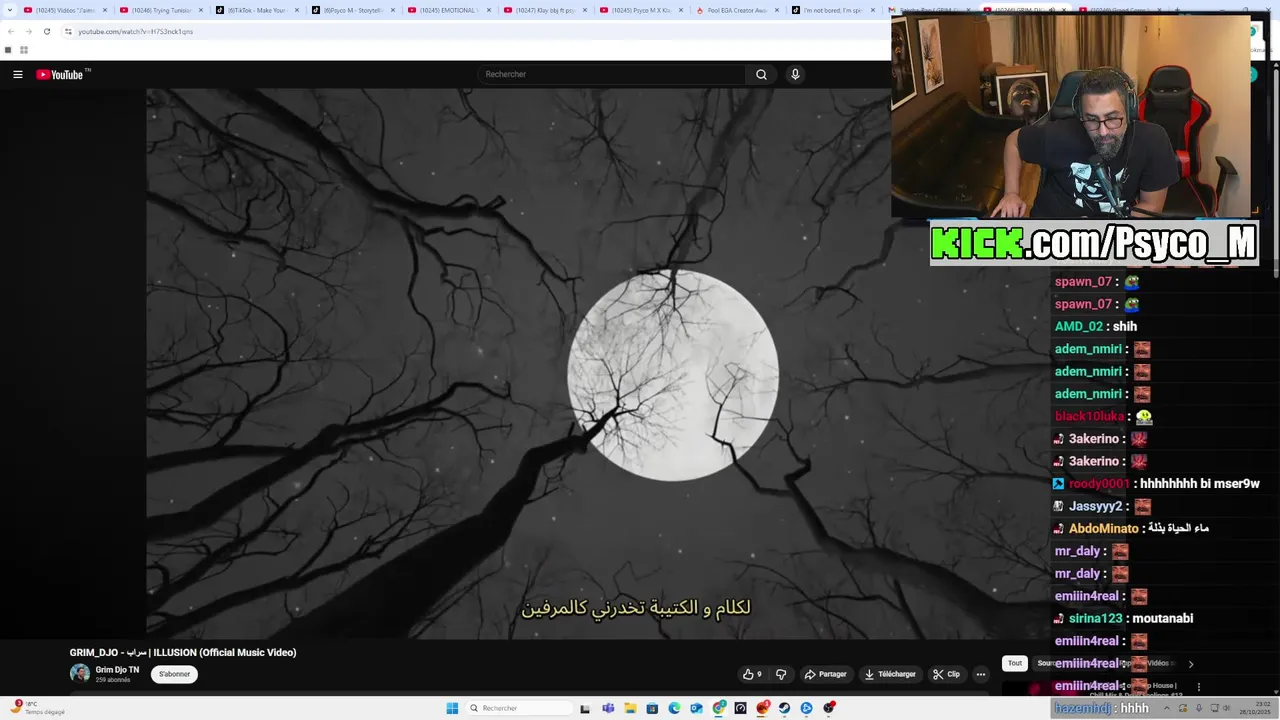Image resolution: width=1280 pixels, height=720 pixels.
Task: Open options for the suggested video
Action: coord(1198,687)
